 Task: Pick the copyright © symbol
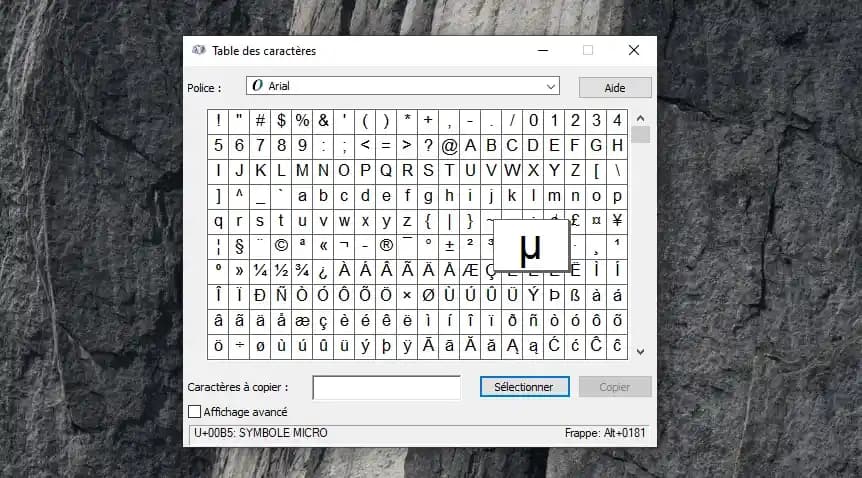coord(281,245)
